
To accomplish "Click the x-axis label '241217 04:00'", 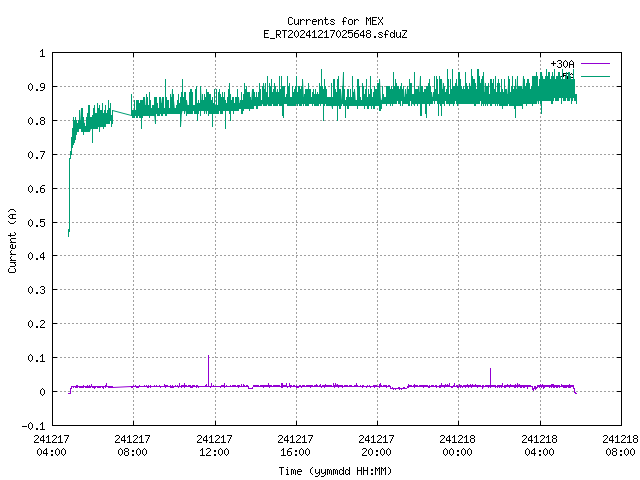I will point(51,445).
